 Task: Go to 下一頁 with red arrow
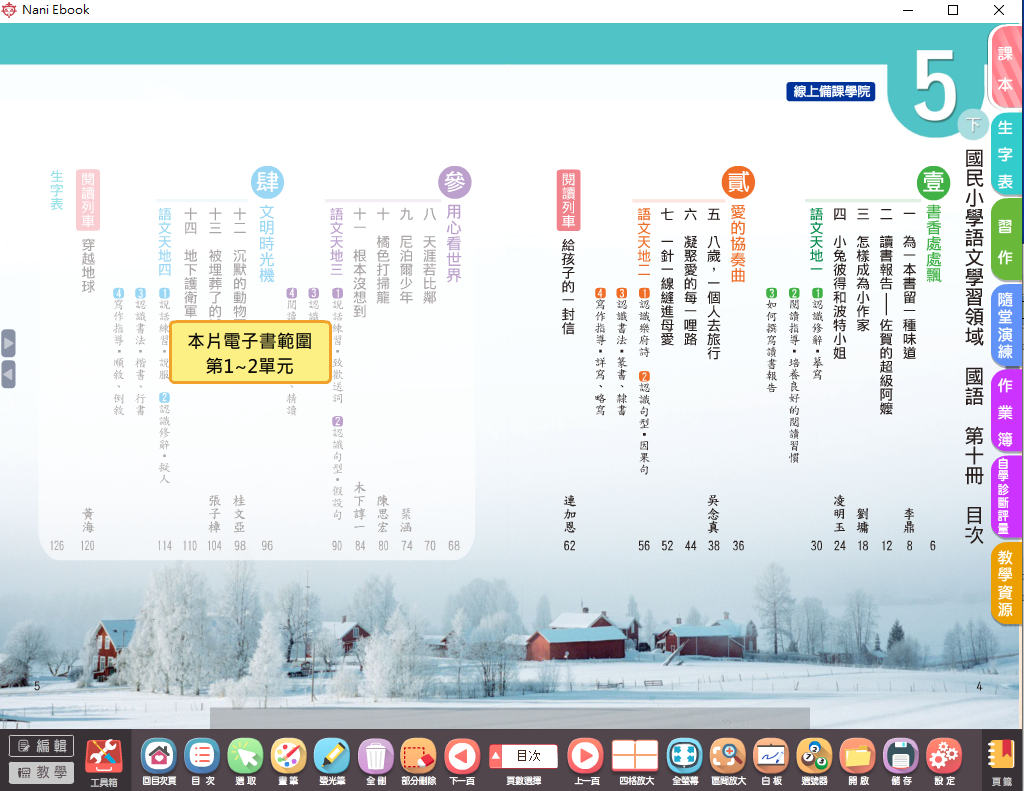(461, 757)
